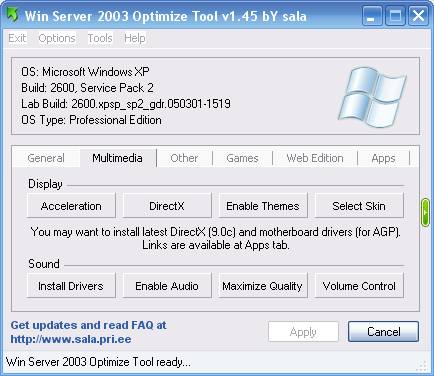Click the Apply button
434x376 pixels.
(303, 332)
